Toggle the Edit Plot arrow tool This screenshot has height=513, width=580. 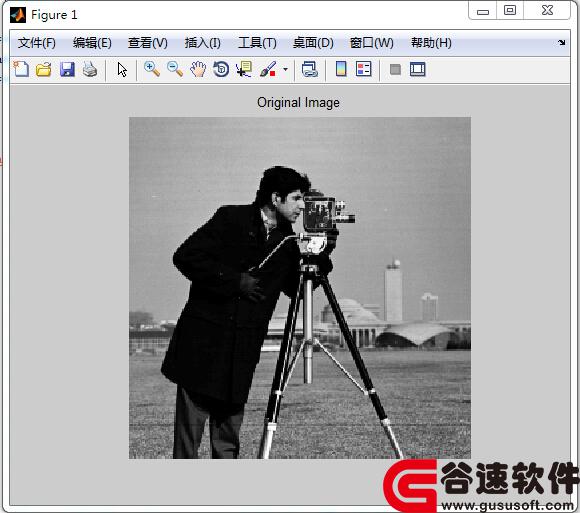(122, 70)
